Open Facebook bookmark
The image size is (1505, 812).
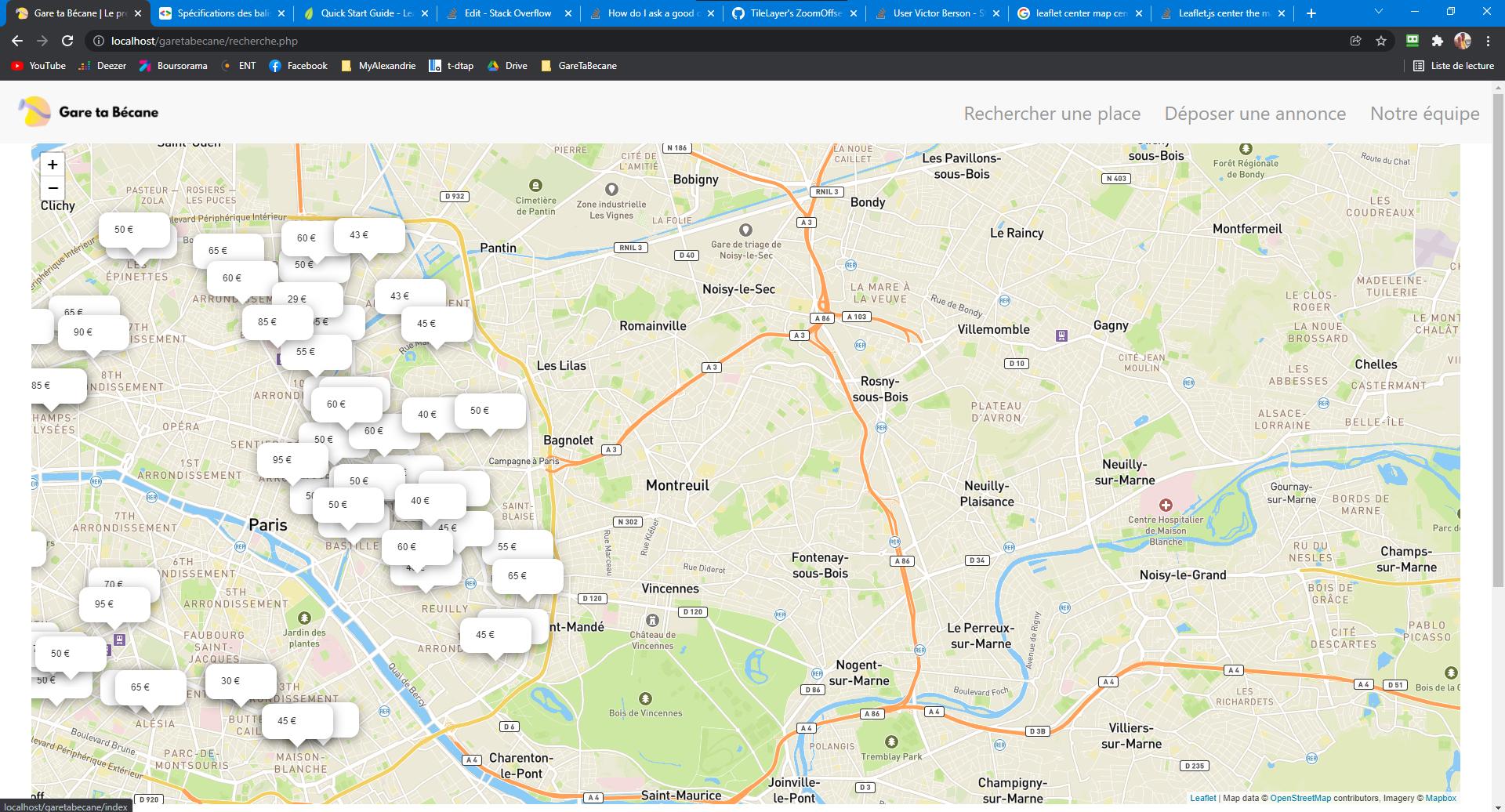pos(298,66)
